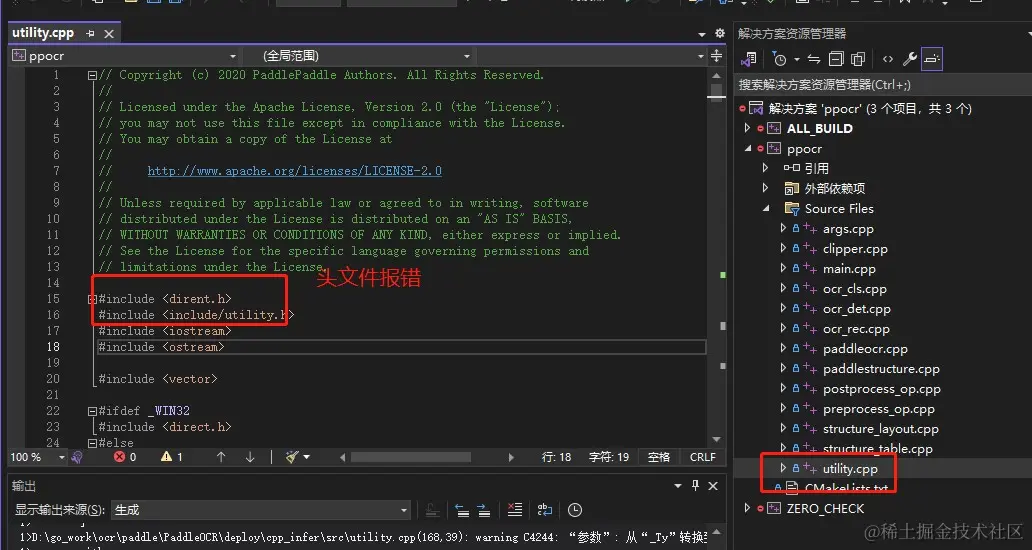1032x550 pixels.
Task: Open the tab list dropdown arrow beside gear
Action: click(702, 34)
